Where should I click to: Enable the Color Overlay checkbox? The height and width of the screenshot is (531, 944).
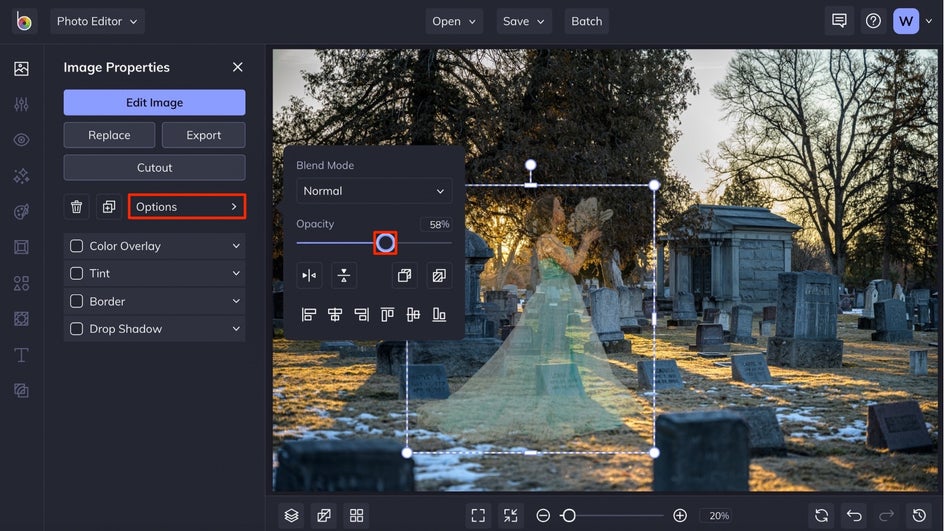point(77,246)
